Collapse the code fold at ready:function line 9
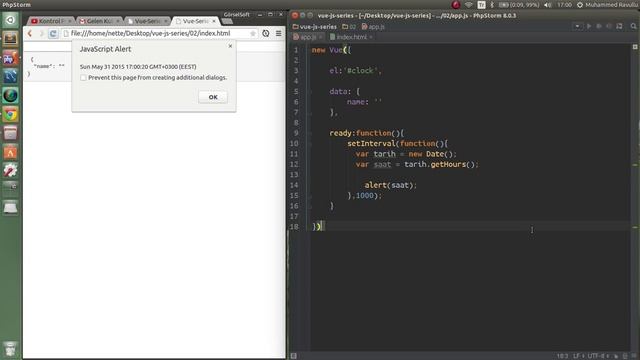The height and width of the screenshot is (360, 640). (310, 133)
